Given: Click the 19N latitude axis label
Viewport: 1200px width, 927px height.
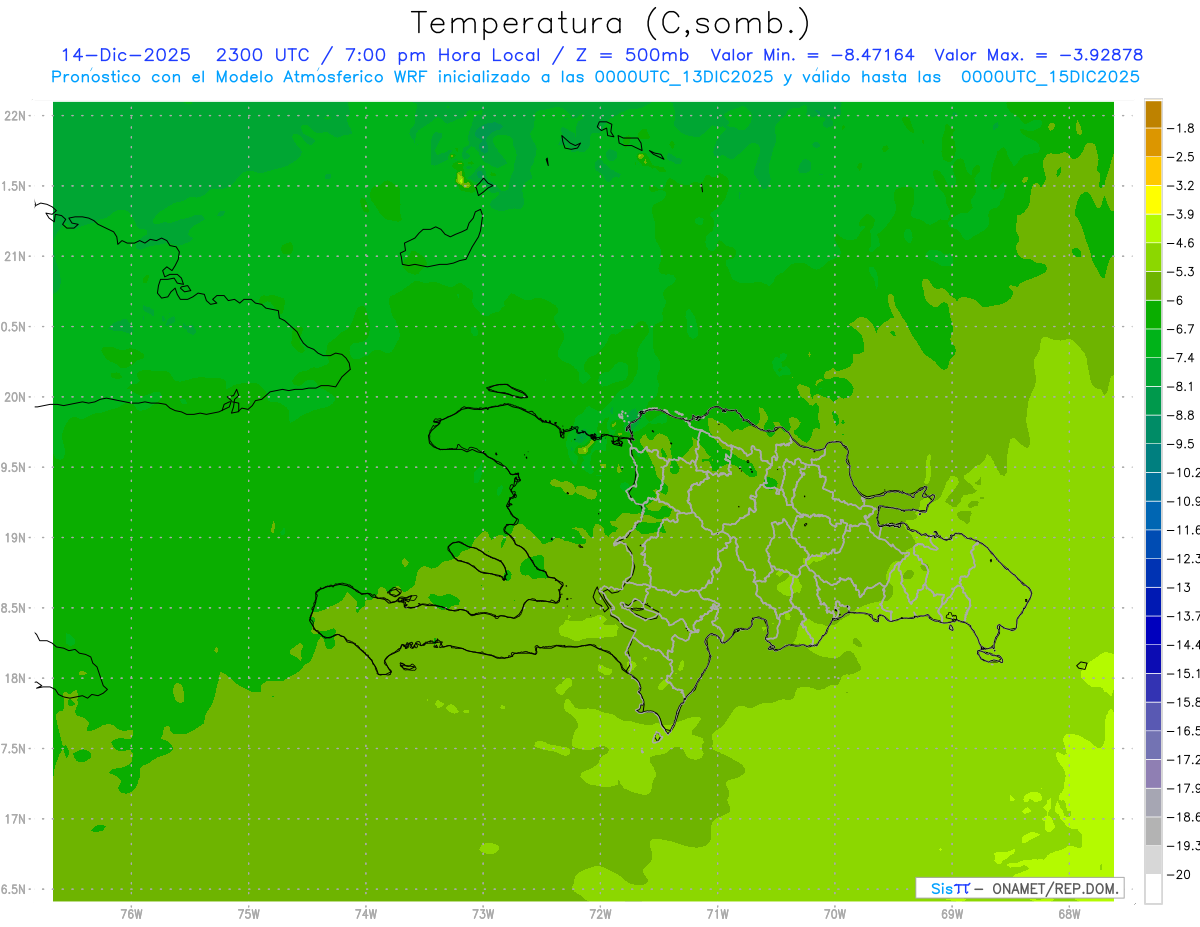Looking at the screenshot, I should pos(15,537).
